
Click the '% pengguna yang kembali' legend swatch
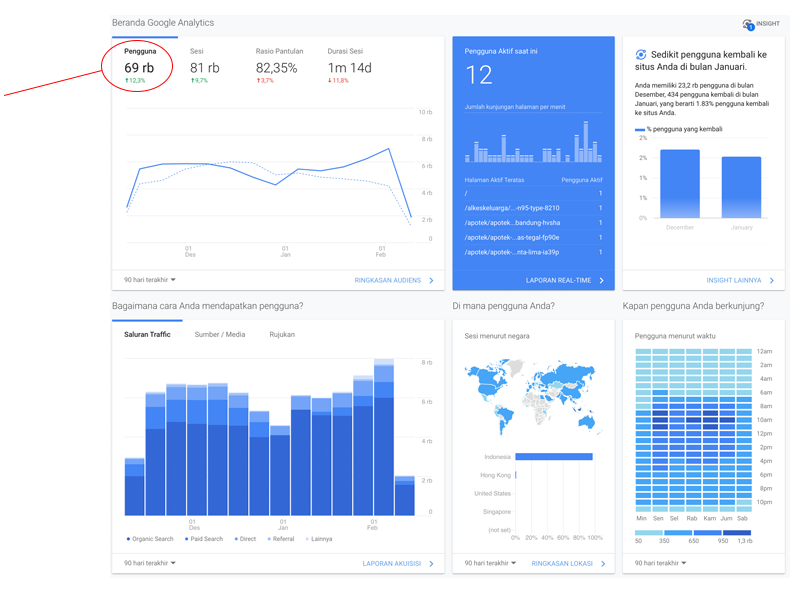coord(640,130)
